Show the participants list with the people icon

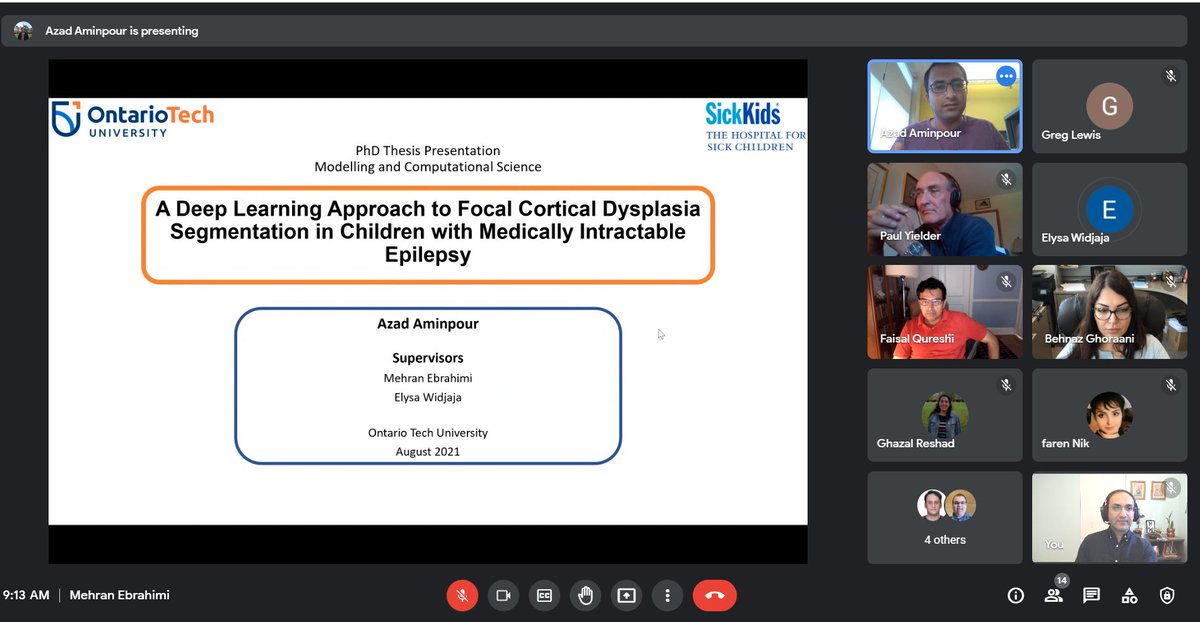(1053, 595)
